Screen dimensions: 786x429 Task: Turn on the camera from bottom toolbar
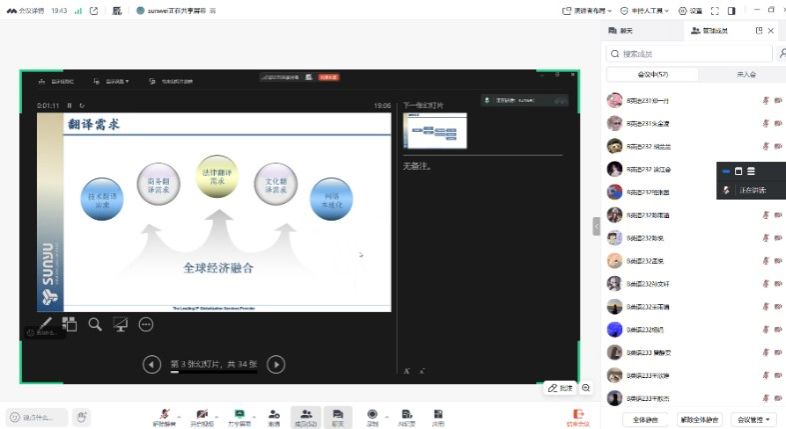(203, 415)
